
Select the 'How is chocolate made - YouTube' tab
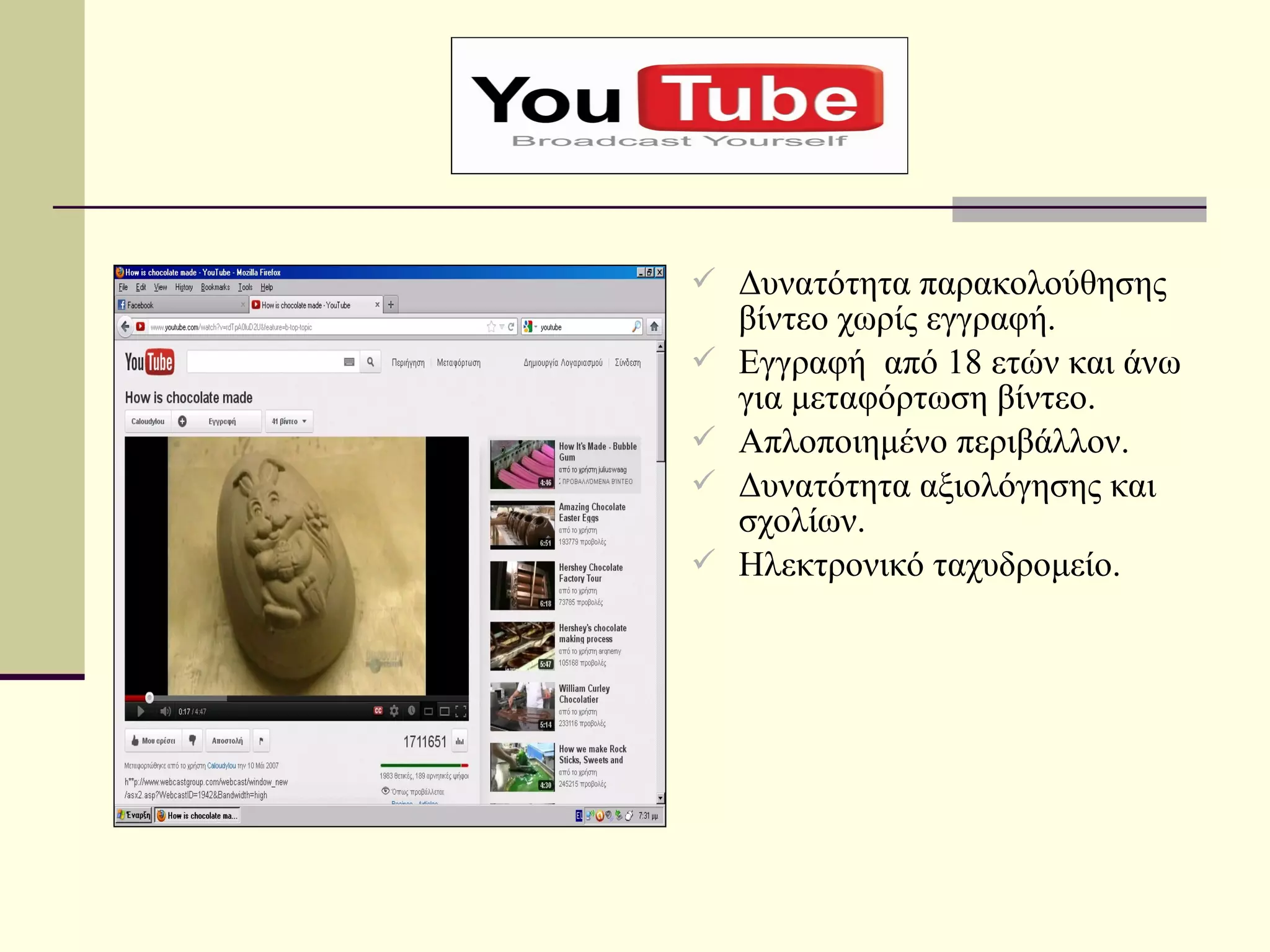click(316, 305)
